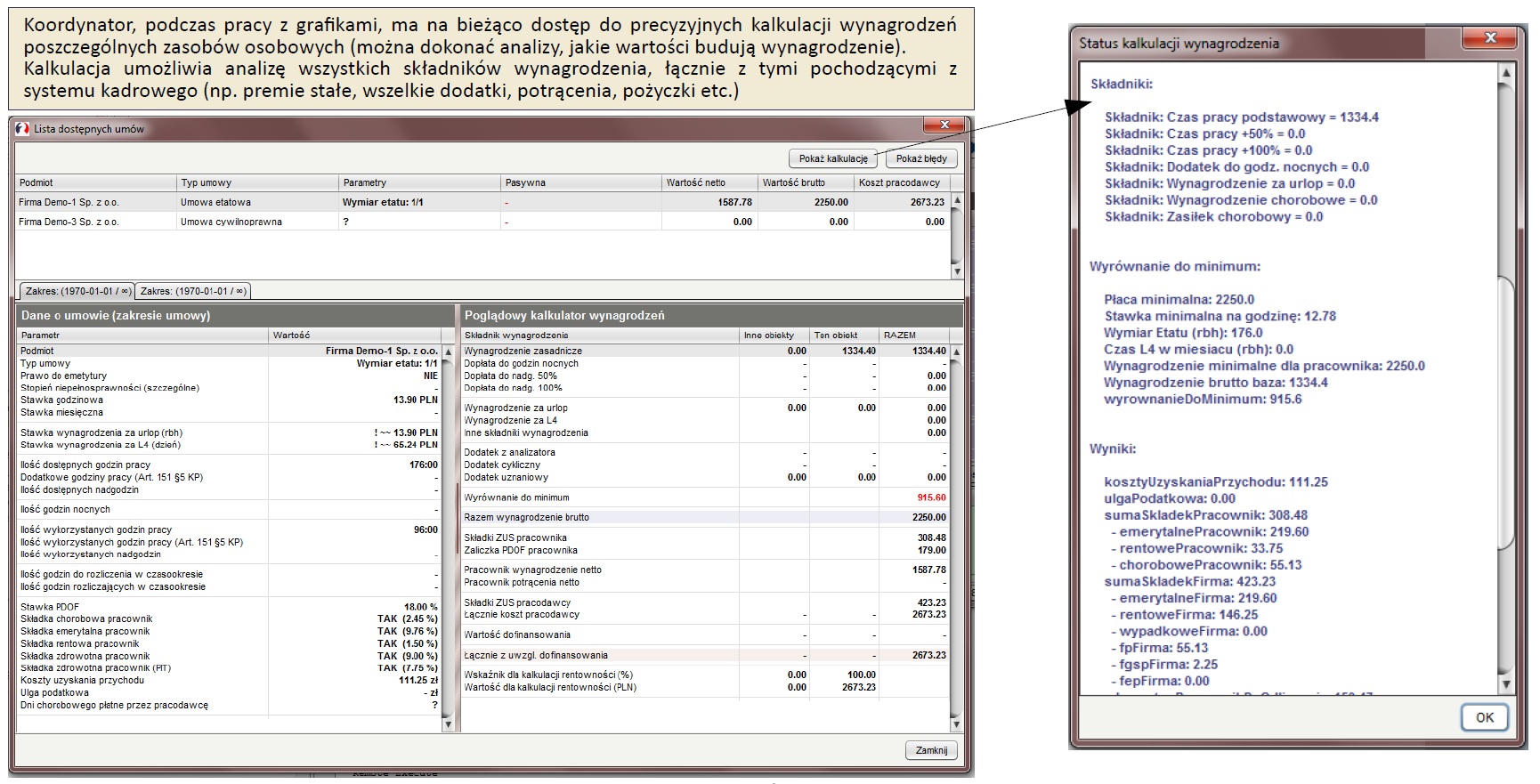Image resolution: width=1540 pixels, height=784 pixels.
Task: Click the Składka chorobowa pracownik row
Action: coord(229,618)
